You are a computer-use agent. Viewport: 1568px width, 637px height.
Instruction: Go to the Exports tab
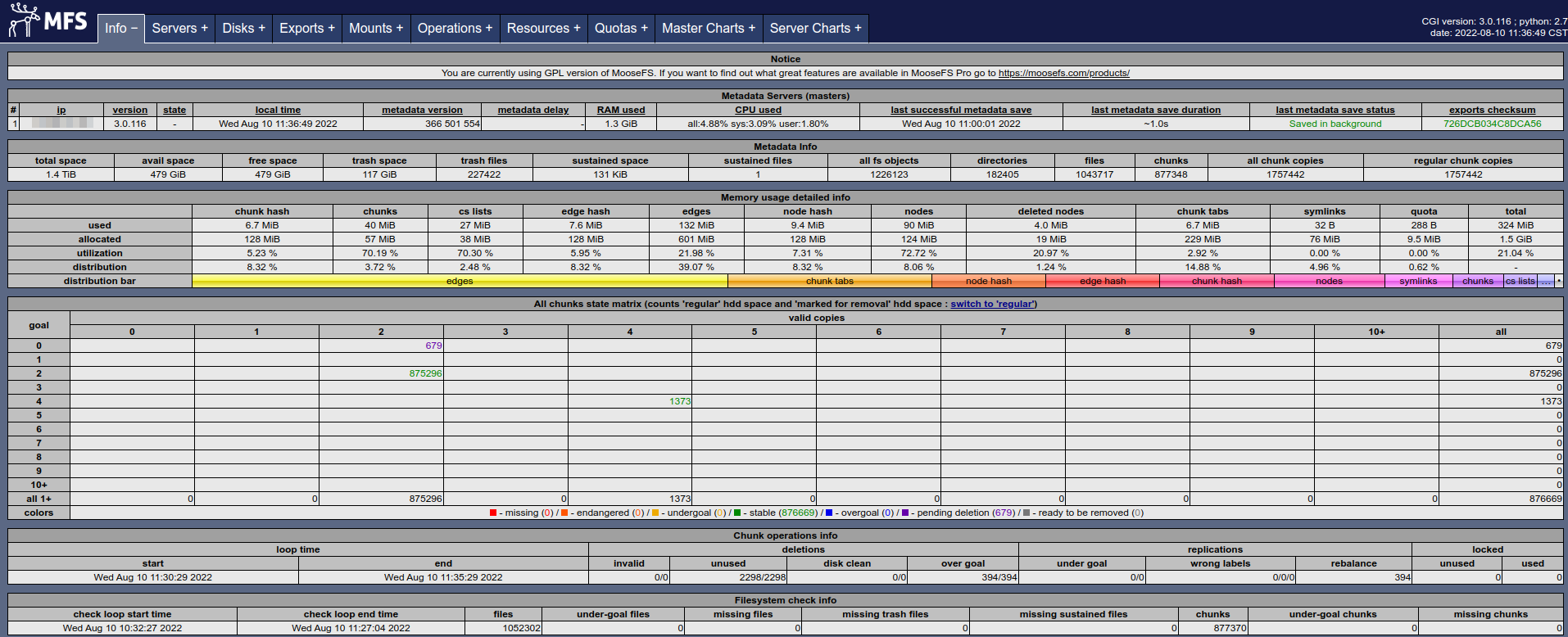307,28
